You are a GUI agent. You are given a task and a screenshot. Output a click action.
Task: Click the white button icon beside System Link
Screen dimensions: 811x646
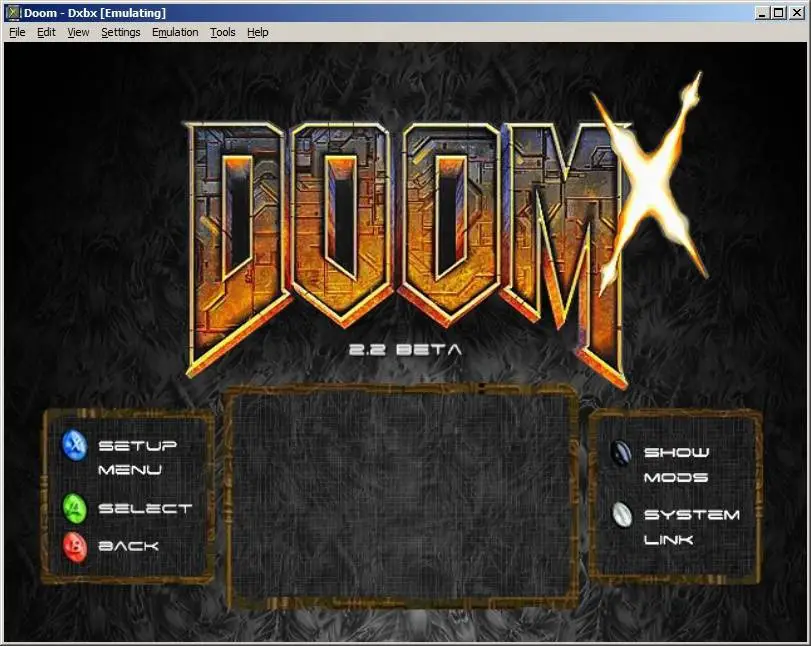[x=622, y=515]
